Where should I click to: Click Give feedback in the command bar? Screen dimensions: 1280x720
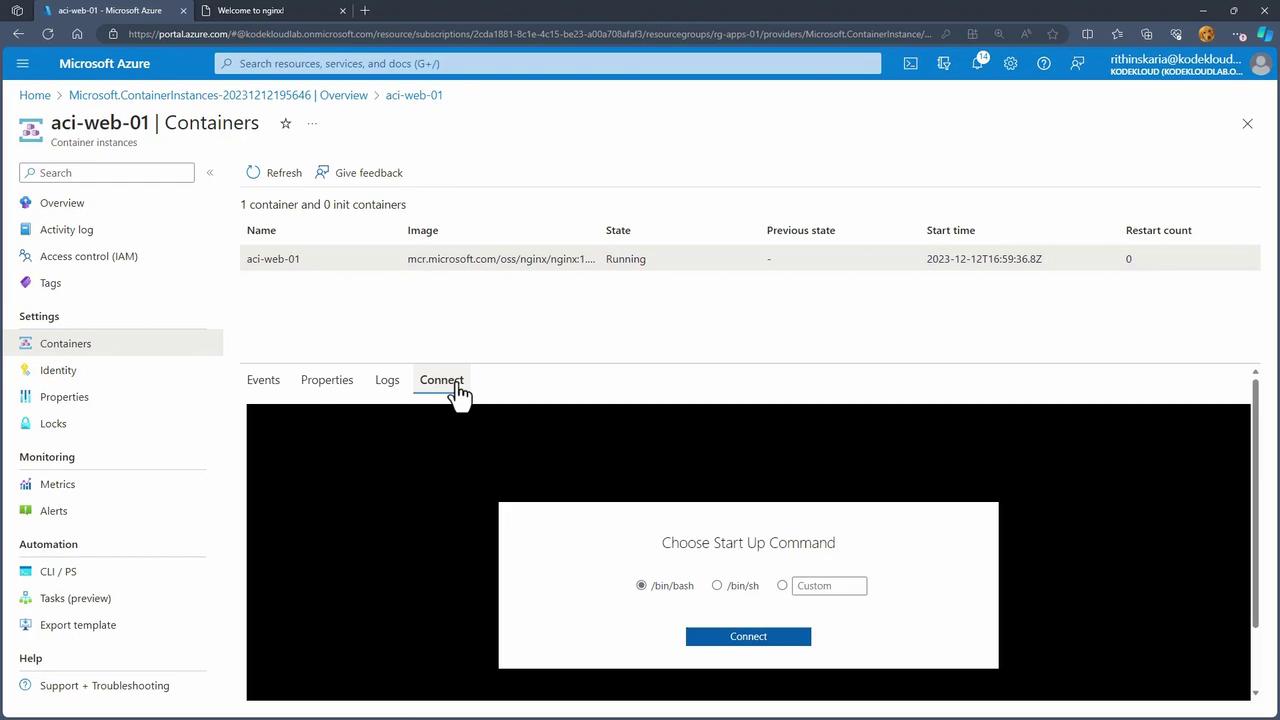tap(358, 172)
